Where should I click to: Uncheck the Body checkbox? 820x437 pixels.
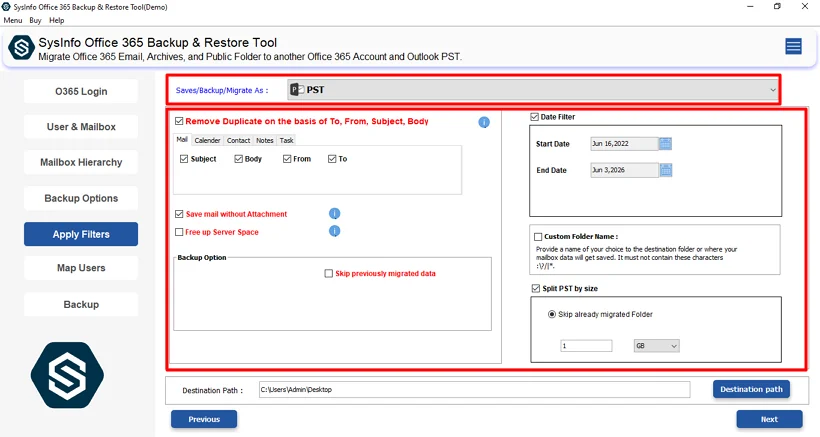[x=238, y=159]
